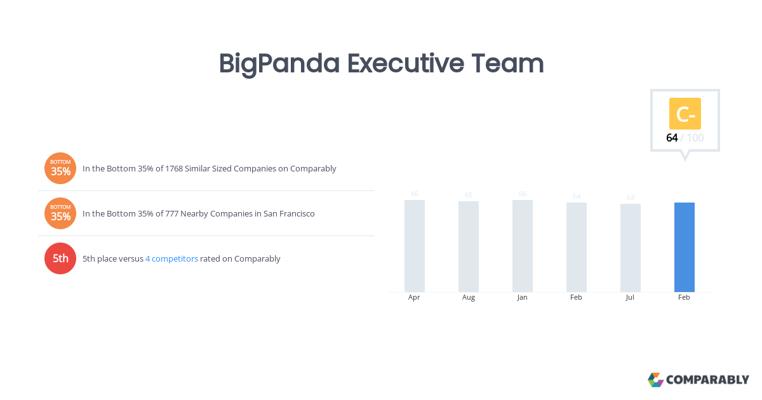Image resolution: width=762 pixels, height=400 pixels.
Task: Click the highlighted blue Feb bar
Action: tap(684, 246)
